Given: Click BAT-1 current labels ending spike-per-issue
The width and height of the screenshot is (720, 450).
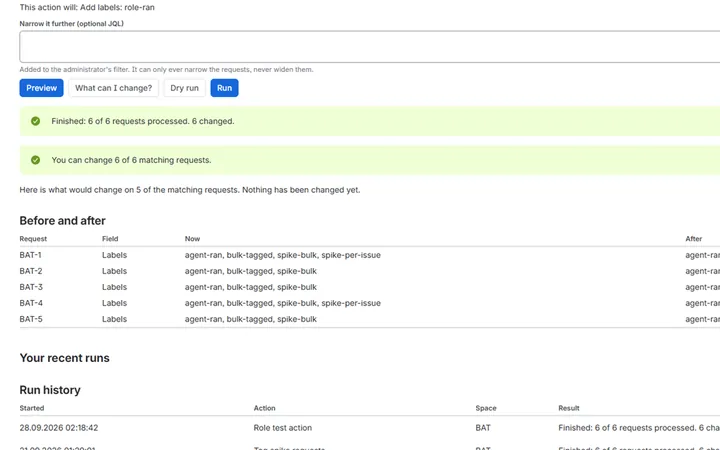Looking at the screenshot, I should coord(283,255).
